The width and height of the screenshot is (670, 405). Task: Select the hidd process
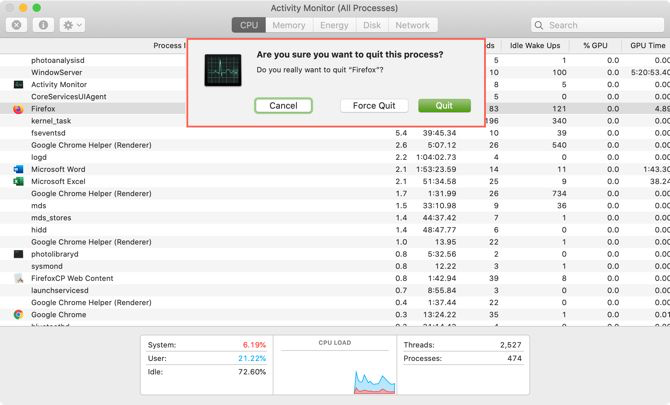pyautogui.click(x=39, y=230)
